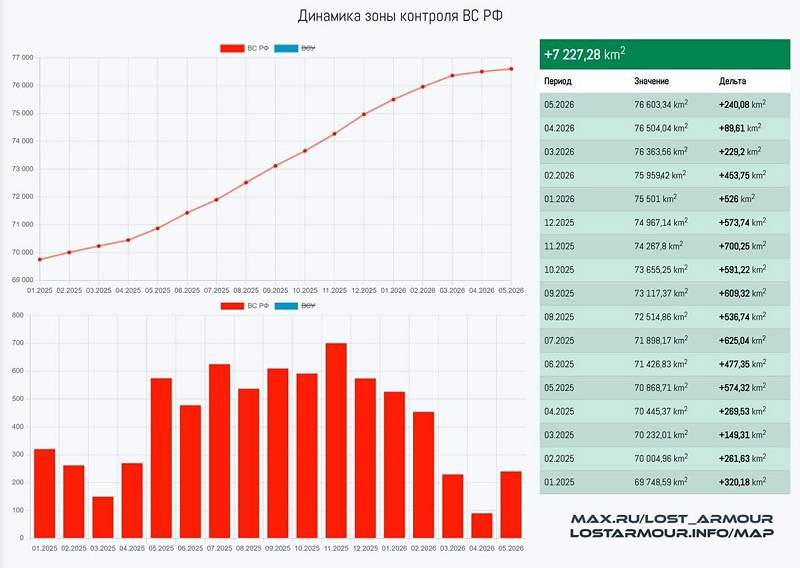The image size is (800, 568).
Task: Click the value 70 445,37 km²
Action: point(661,411)
